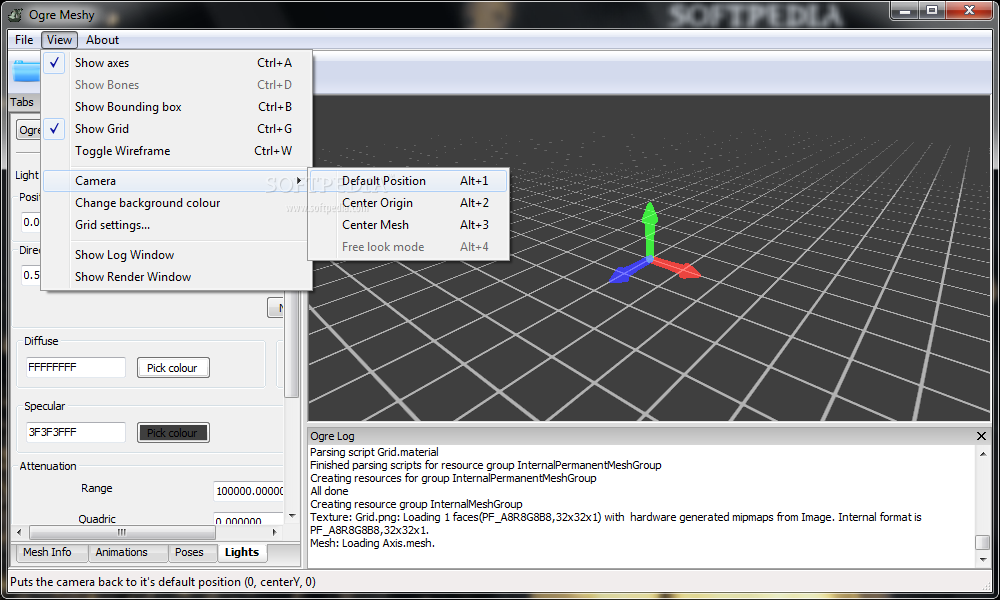Click the Lights panel vertical scrollbar thumb
This screenshot has height=600, width=1000.
292,344
